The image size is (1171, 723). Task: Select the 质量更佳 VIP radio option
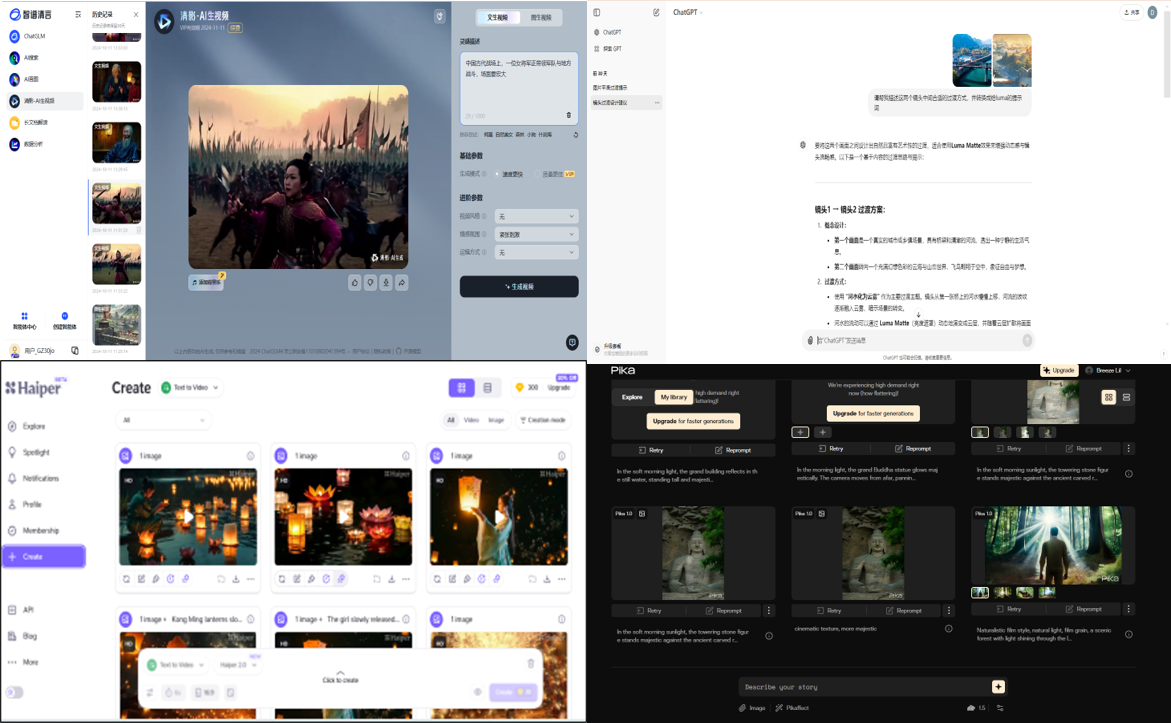538,174
